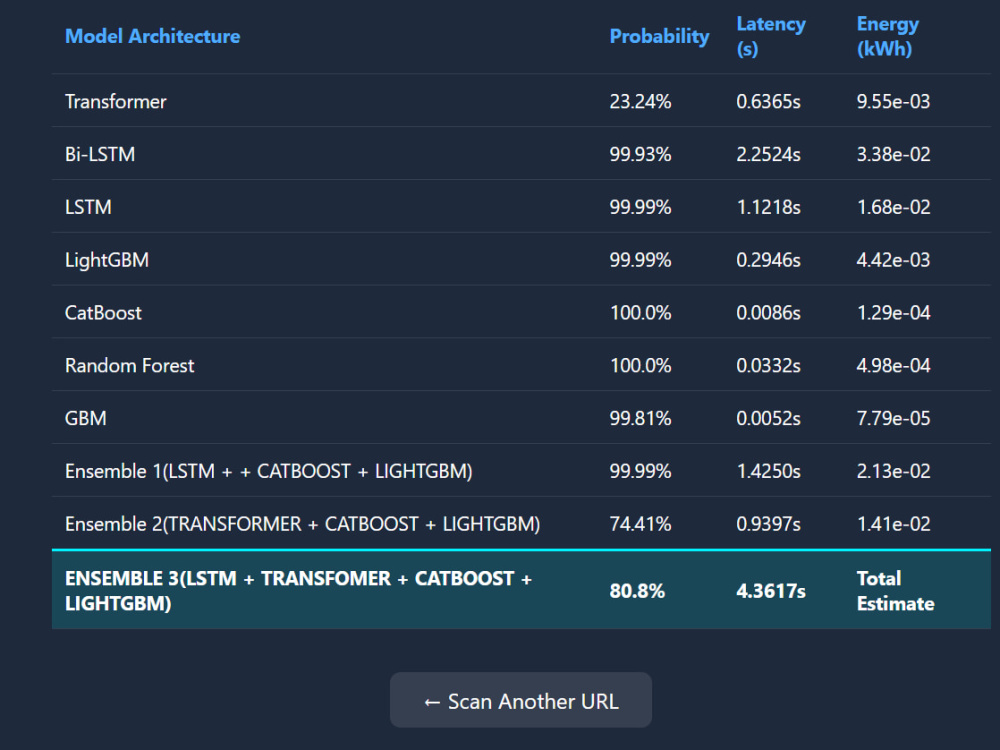The width and height of the screenshot is (1000, 750).
Task: Select Bi-LSTM latency 2.2524s
Action: click(x=768, y=154)
